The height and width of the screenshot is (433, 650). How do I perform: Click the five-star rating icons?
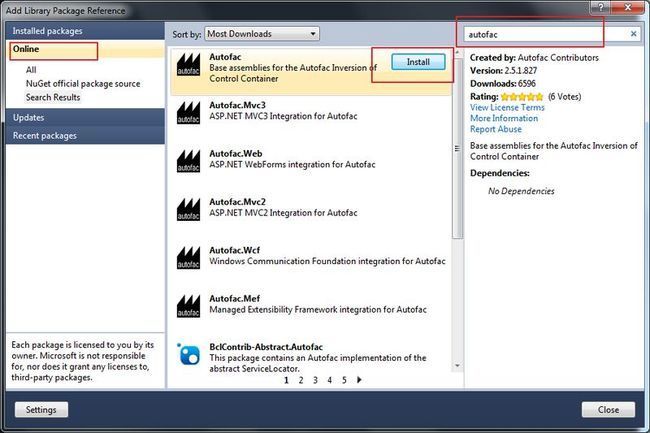pyautogui.click(x=521, y=97)
